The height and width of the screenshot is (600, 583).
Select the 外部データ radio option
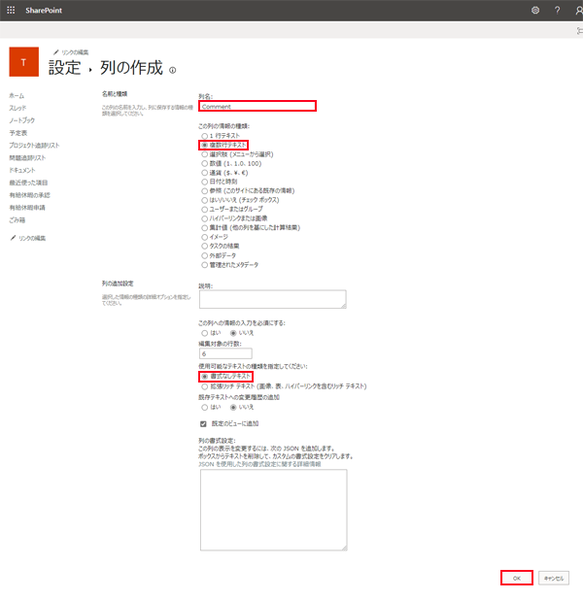pyautogui.click(x=205, y=255)
